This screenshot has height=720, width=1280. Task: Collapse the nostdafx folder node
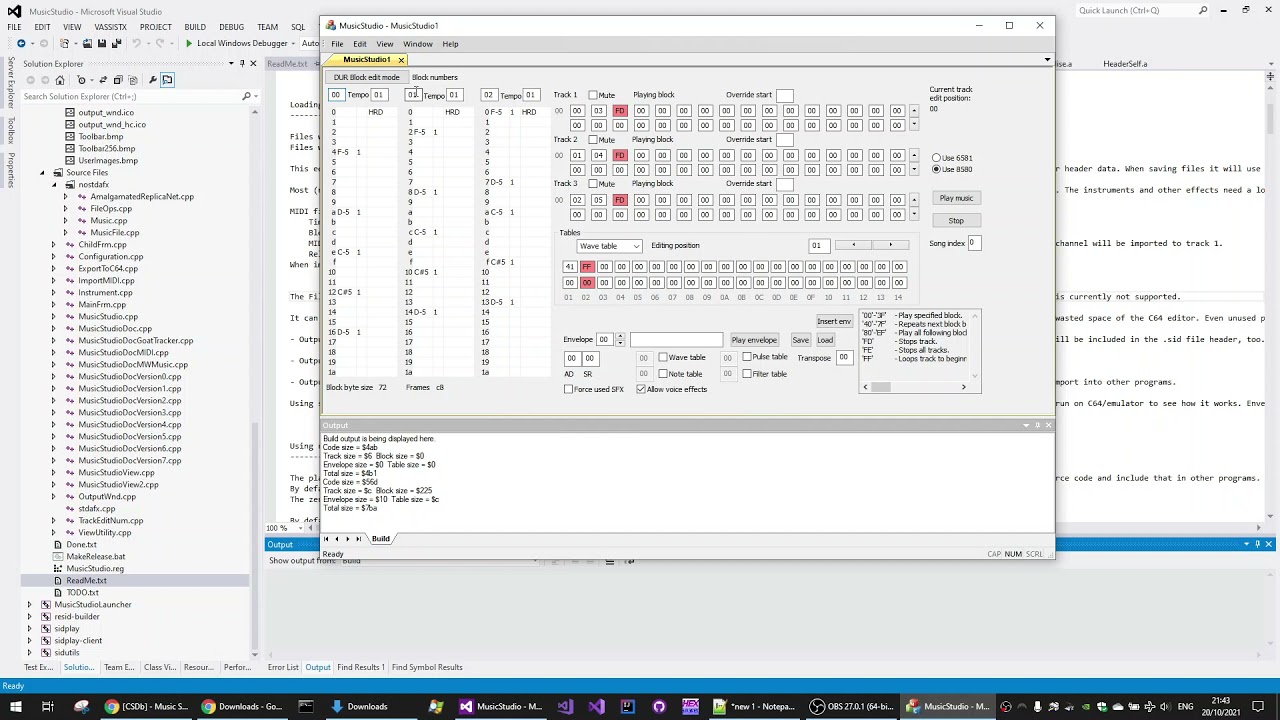click(x=54, y=185)
